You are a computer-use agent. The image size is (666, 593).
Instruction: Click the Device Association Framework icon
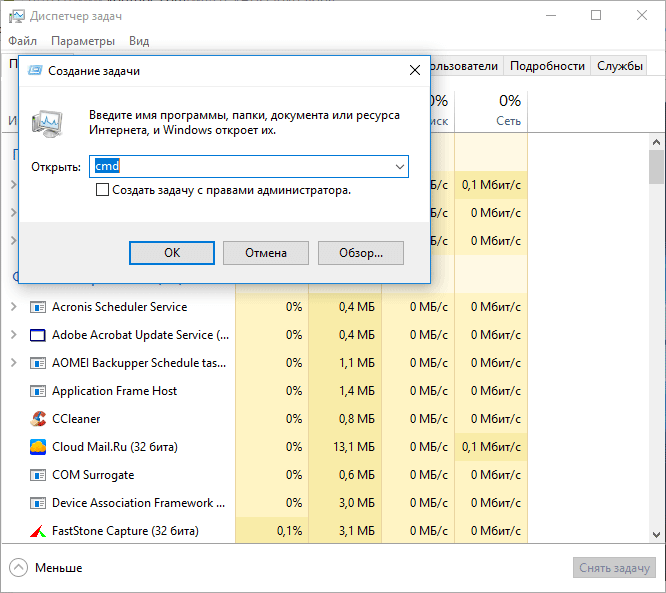tap(39, 503)
